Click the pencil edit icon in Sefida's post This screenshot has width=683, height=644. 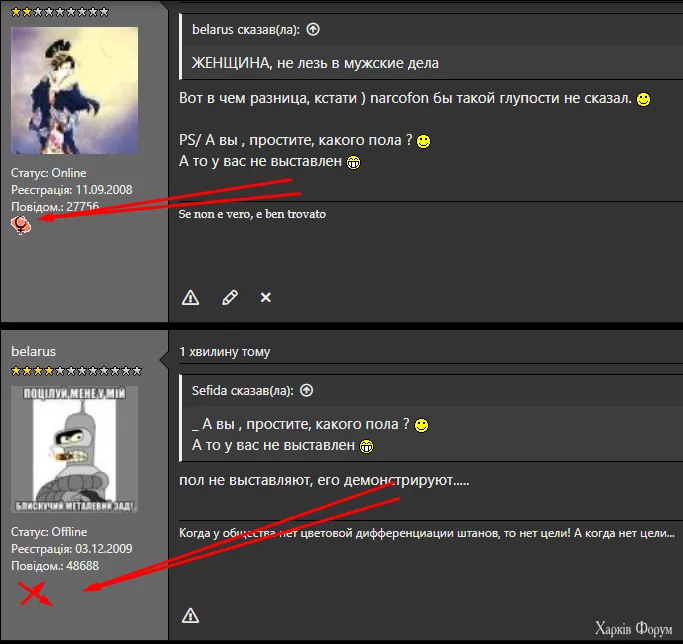pyautogui.click(x=230, y=298)
